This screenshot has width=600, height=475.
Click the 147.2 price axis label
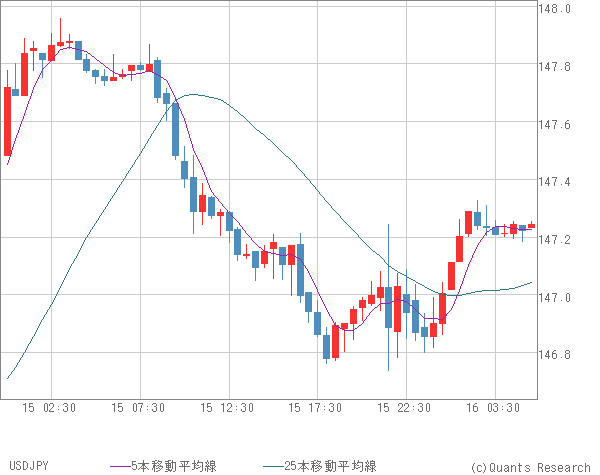pyautogui.click(x=554, y=240)
